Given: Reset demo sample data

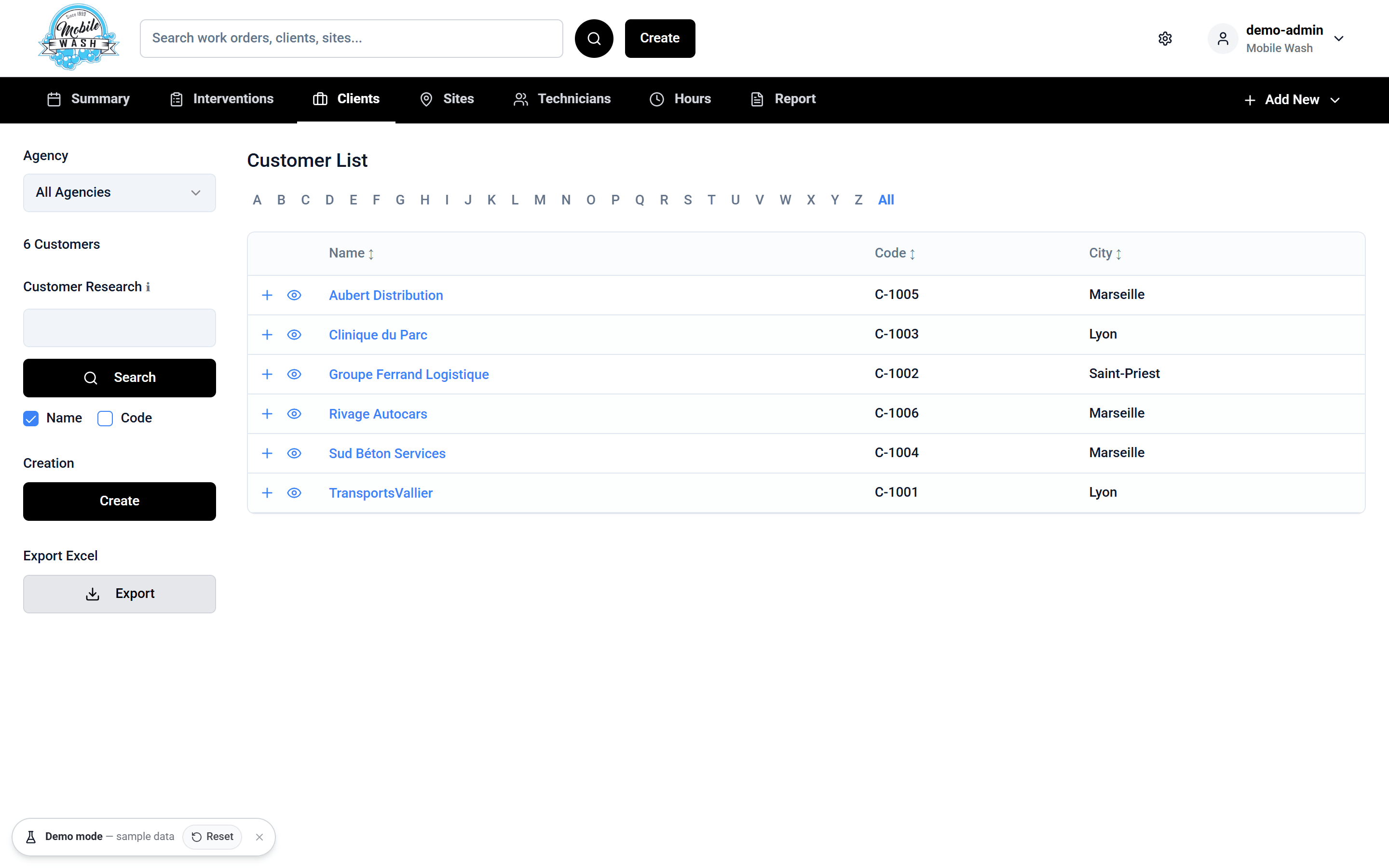Looking at the screenshot, I should click(x=212, y=837).
